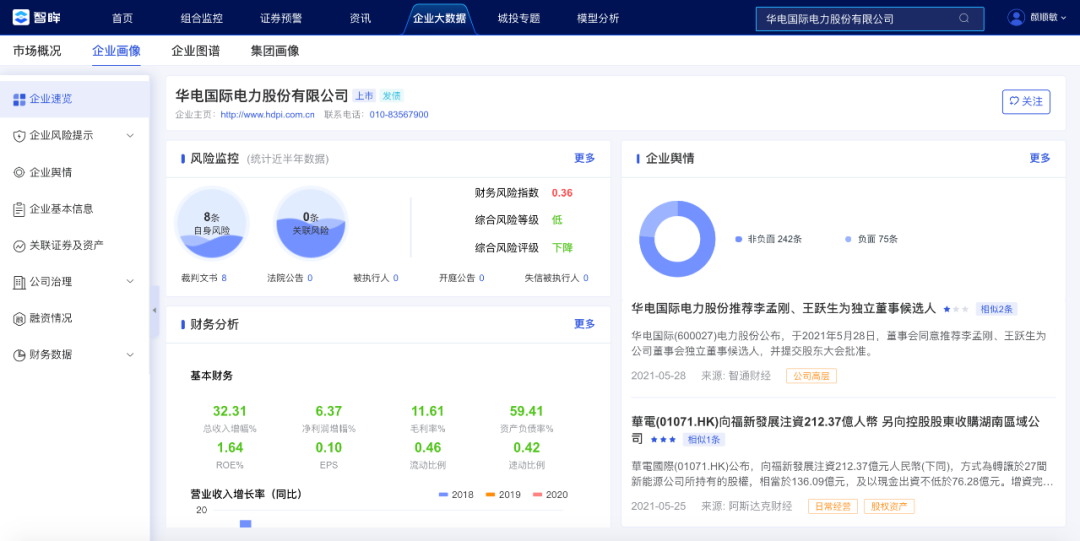
Task: Select 企业大数据 navigation tab
Action: tap(439, 19)
